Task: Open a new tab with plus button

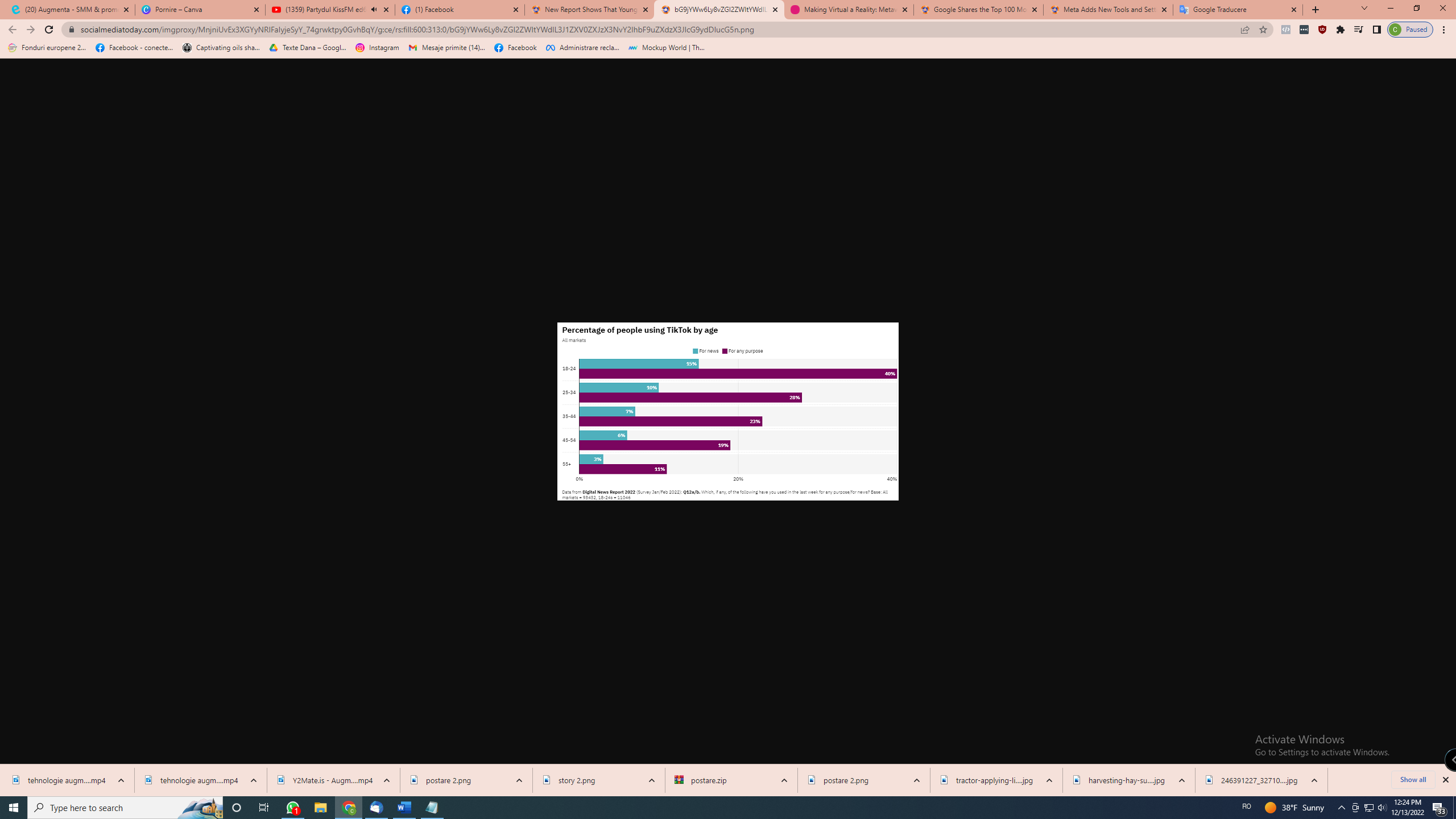Action: 1316,10
